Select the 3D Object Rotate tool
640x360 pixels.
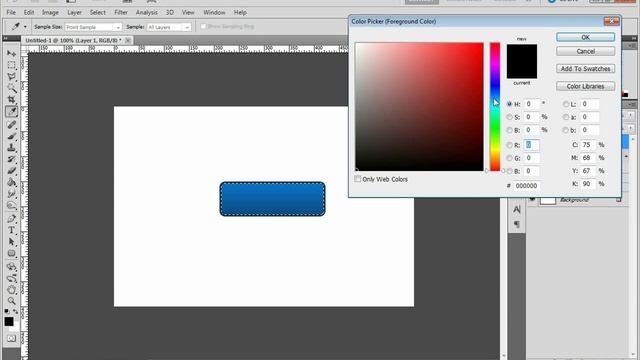11,267
